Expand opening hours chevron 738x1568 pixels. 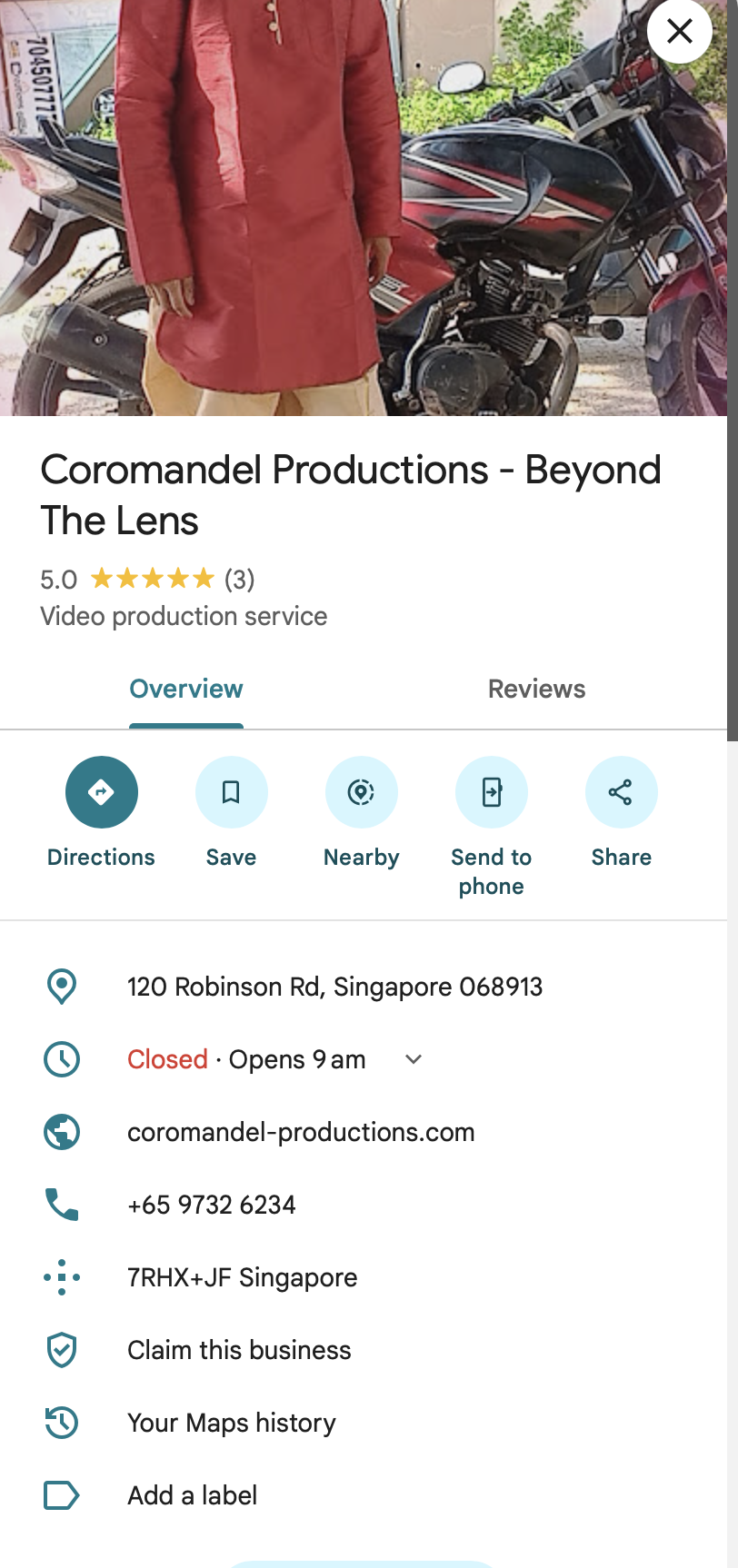414,1059
